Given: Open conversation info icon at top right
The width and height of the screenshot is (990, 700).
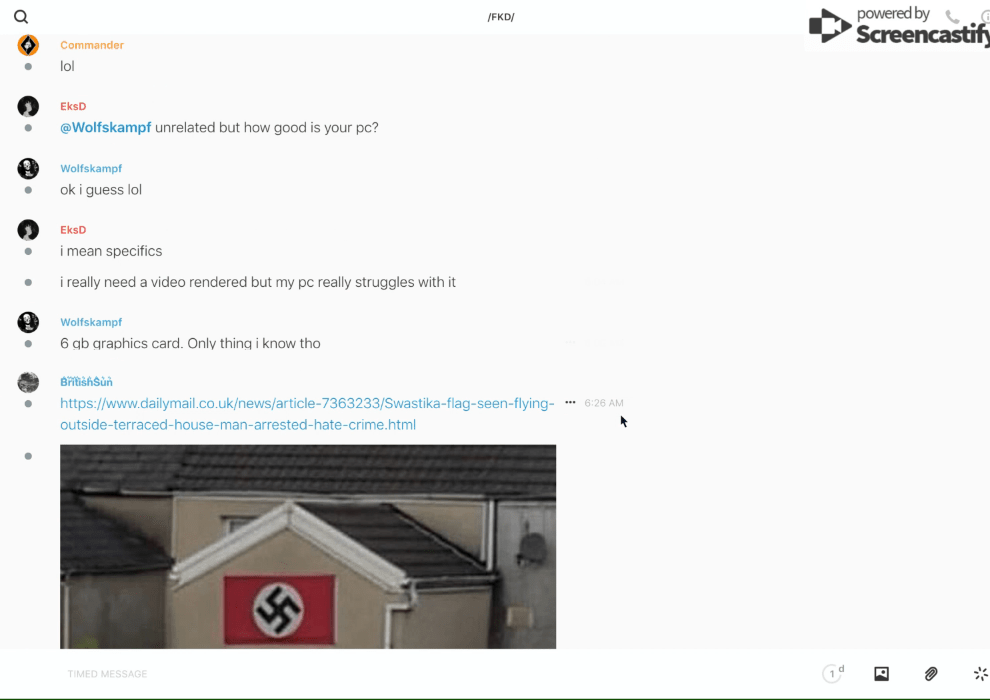Looking at the screenshot, I should point(984,17).
